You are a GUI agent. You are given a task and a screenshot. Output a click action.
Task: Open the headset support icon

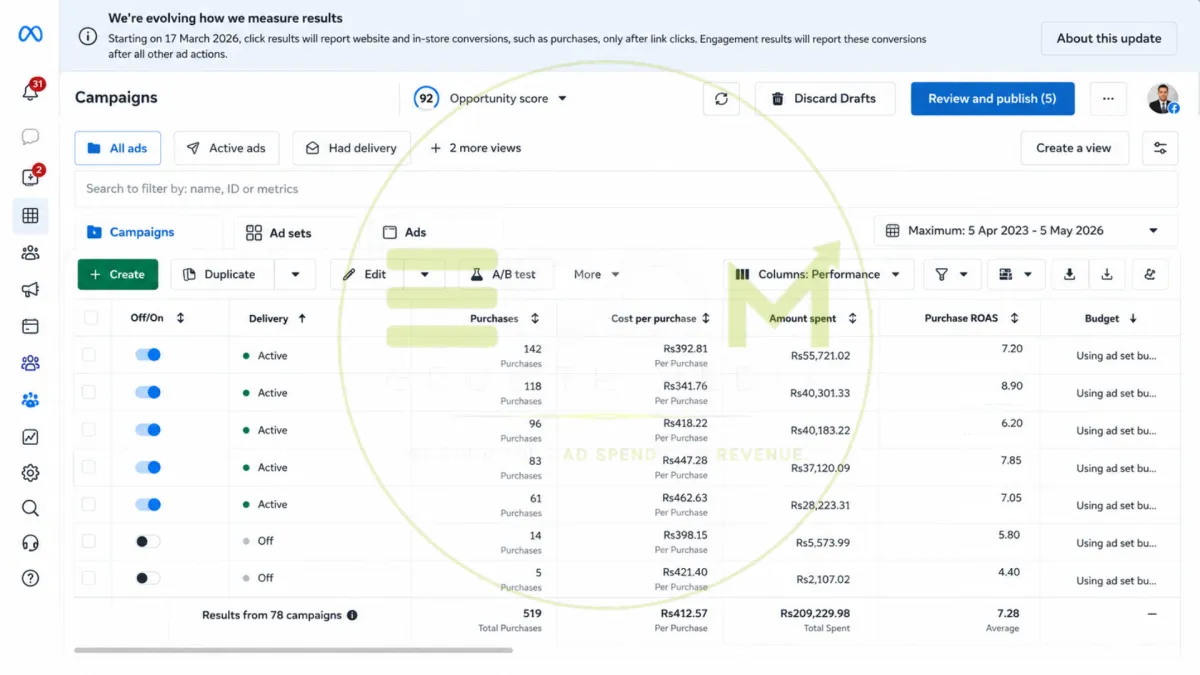tap(30, 543)
